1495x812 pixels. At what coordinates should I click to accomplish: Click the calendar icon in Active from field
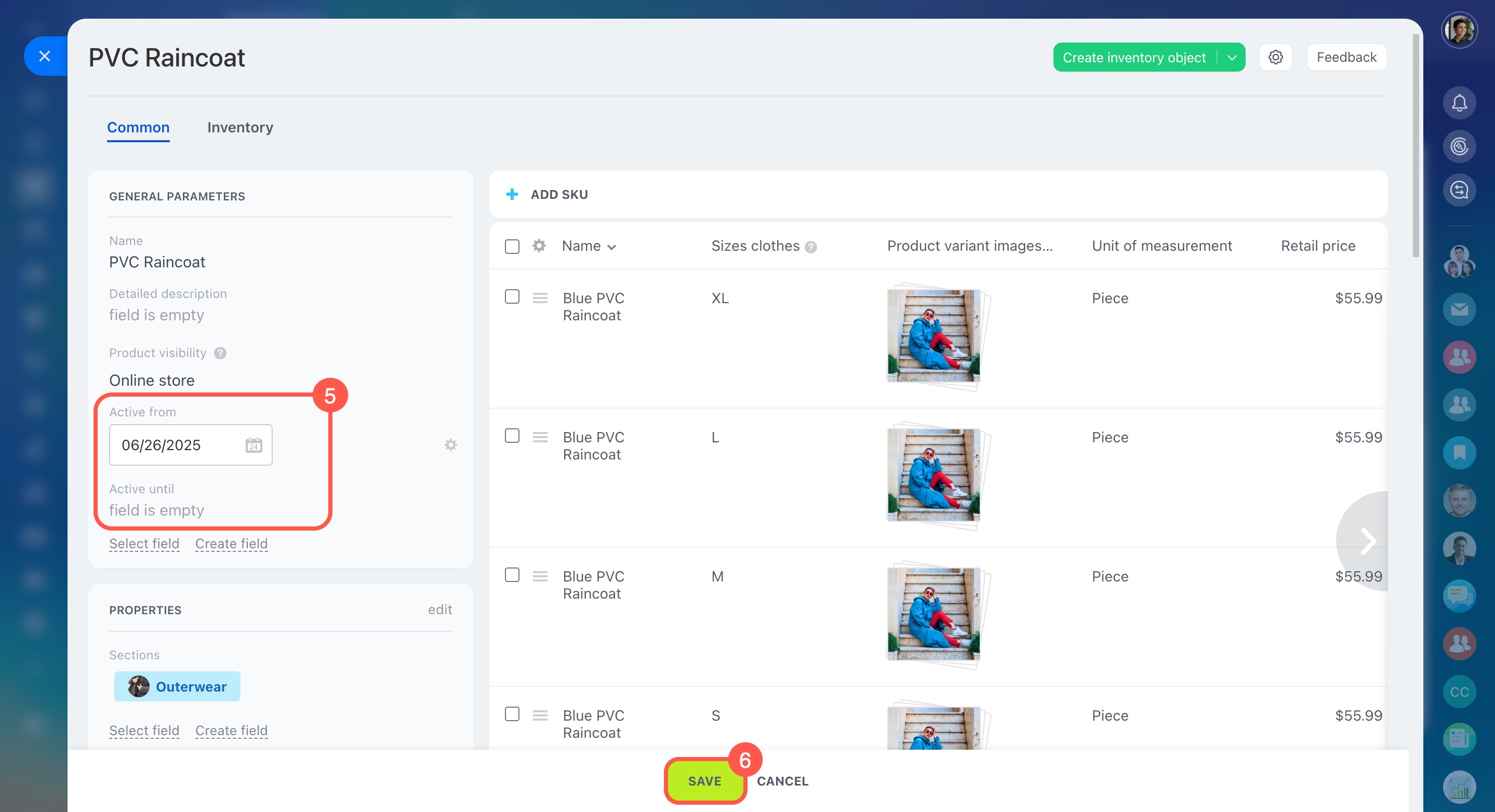tap(253, 445)
